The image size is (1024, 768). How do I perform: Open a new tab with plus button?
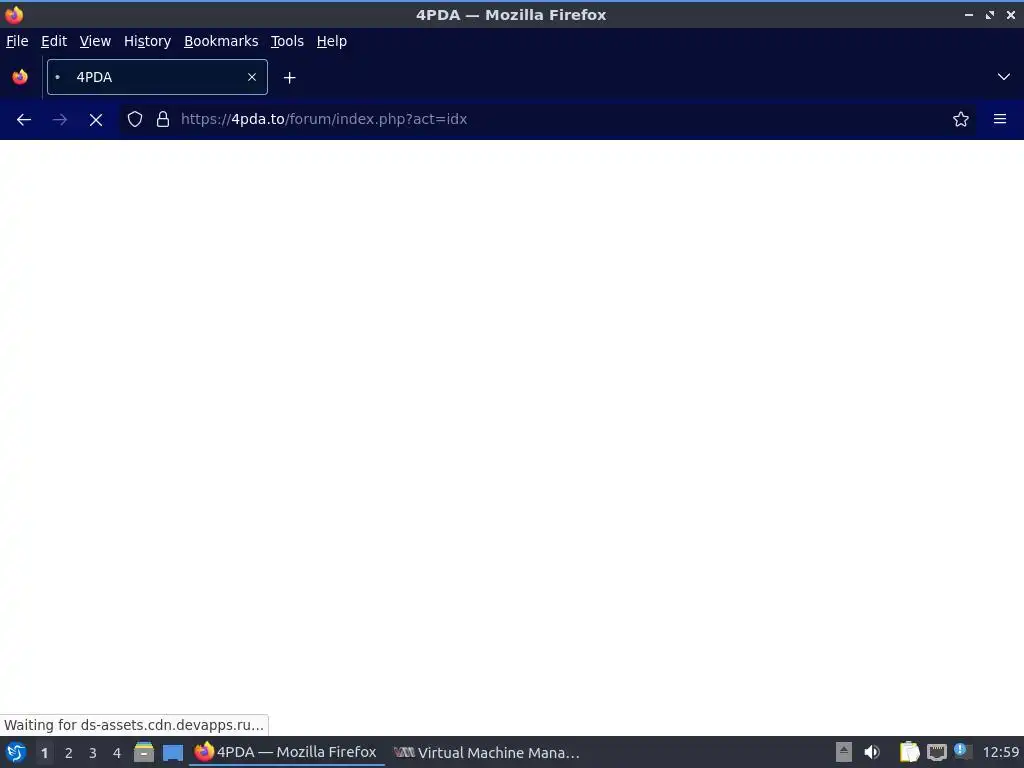tap(289, 78)
